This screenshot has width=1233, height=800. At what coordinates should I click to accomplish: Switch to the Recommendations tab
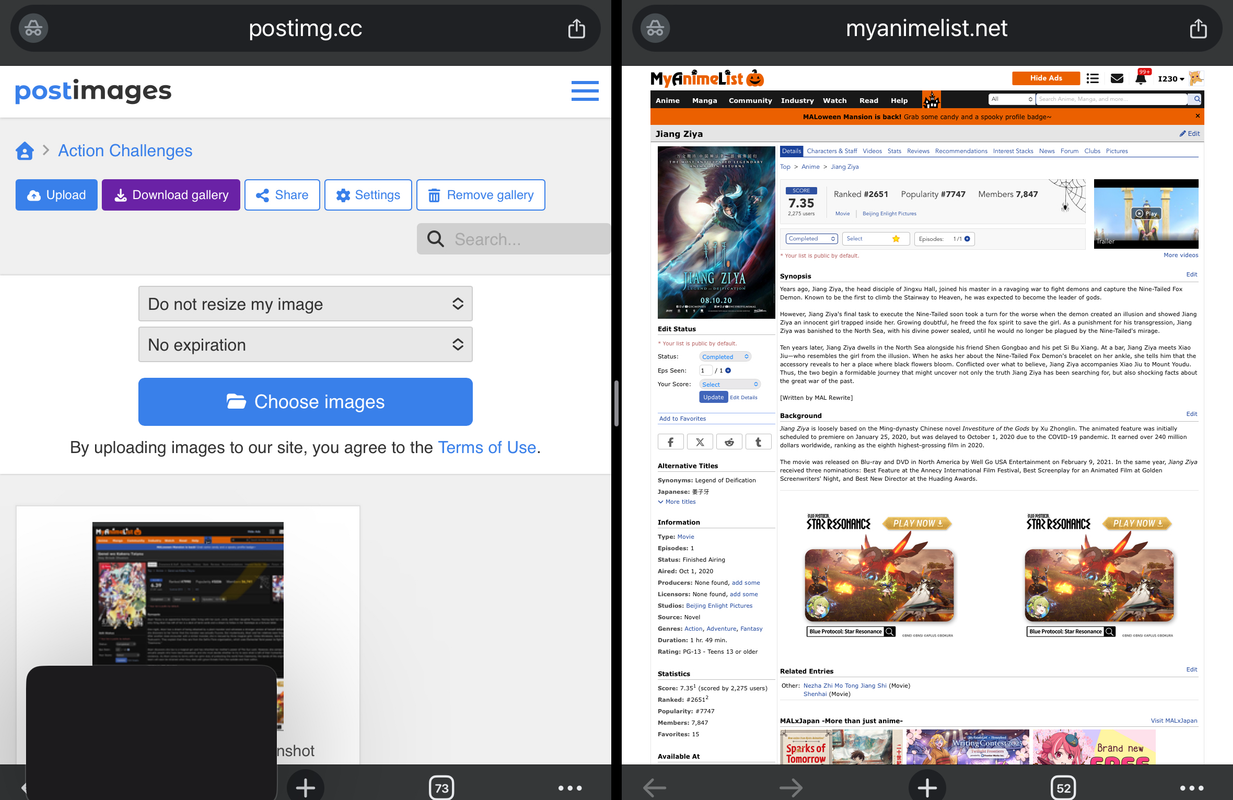click(961, 151)
